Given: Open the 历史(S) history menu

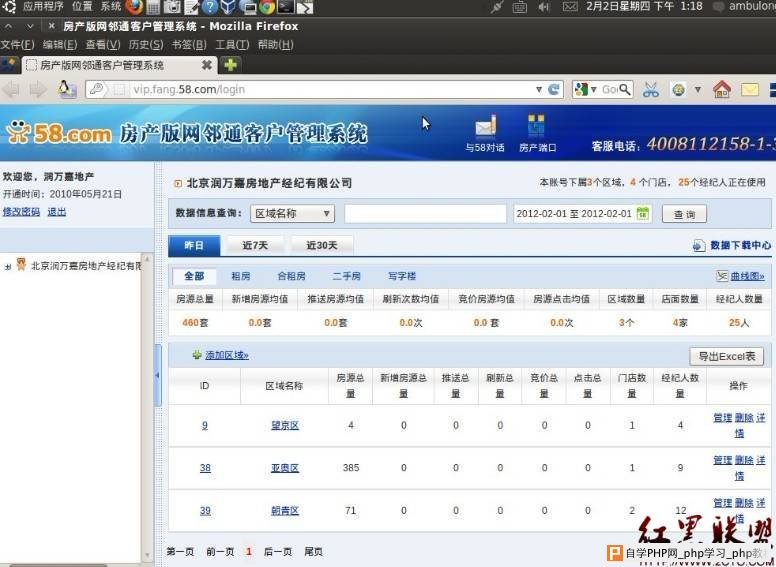Looking at the screenshot, I should [146, 45].
